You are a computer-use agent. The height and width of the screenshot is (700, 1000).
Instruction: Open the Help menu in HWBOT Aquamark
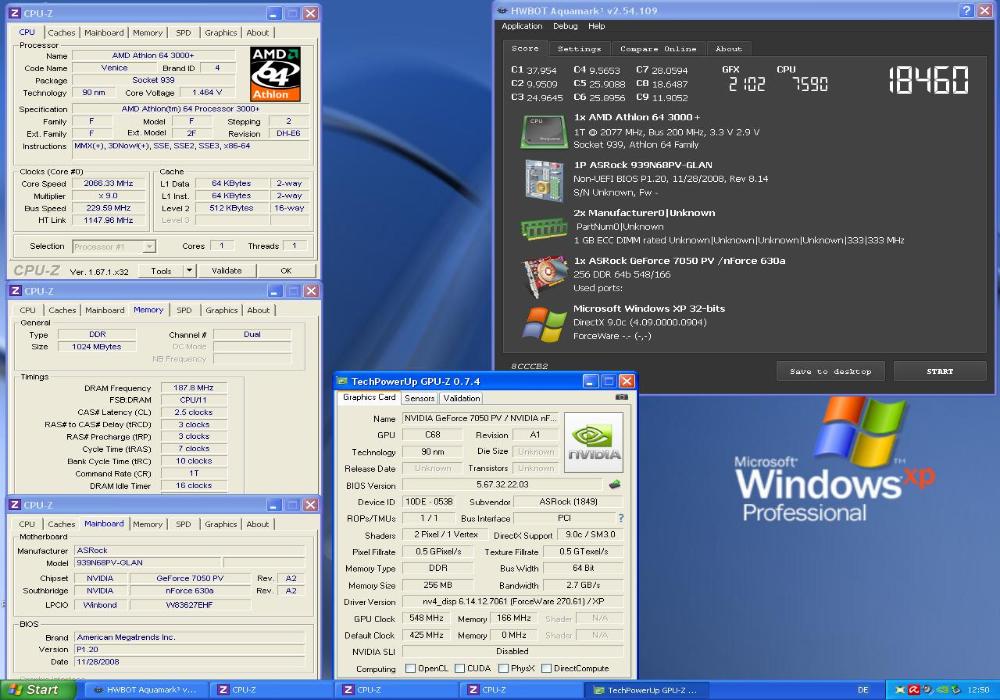[596, 26]
